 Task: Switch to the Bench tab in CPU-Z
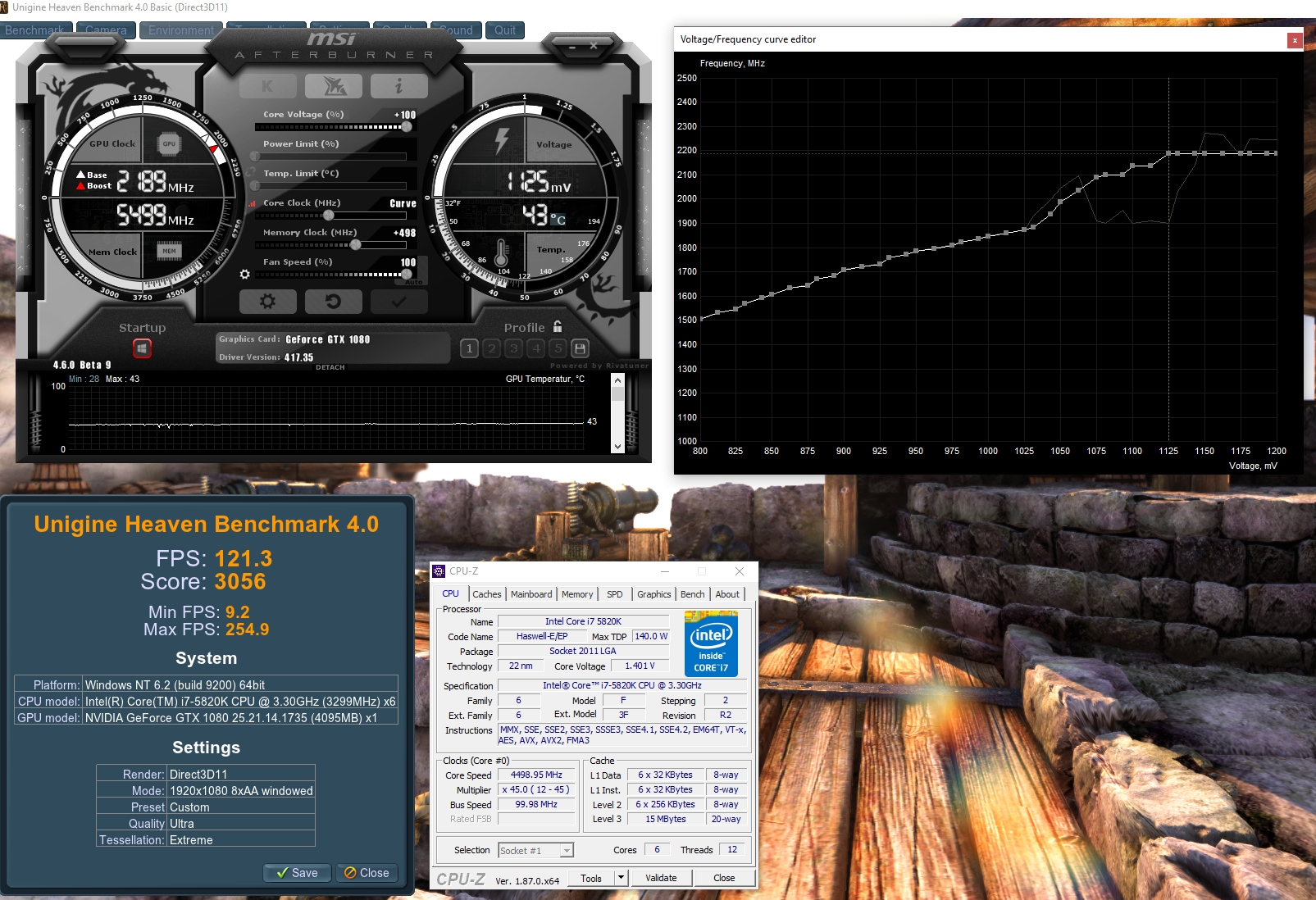[x=693, y=594]
